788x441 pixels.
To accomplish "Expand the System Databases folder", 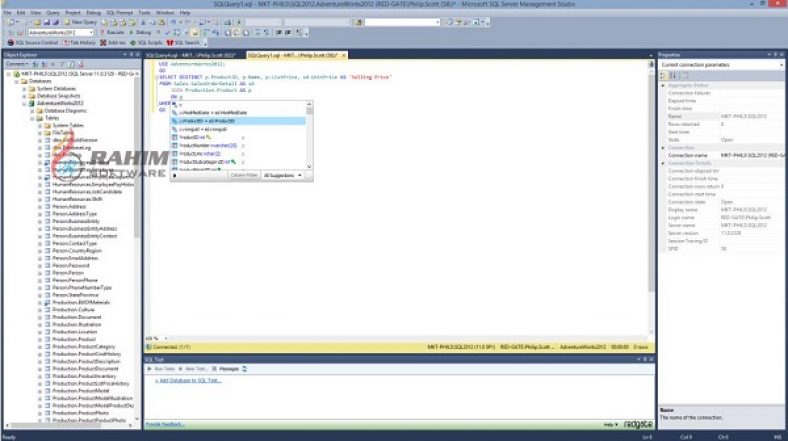I will tap(24, 88).
